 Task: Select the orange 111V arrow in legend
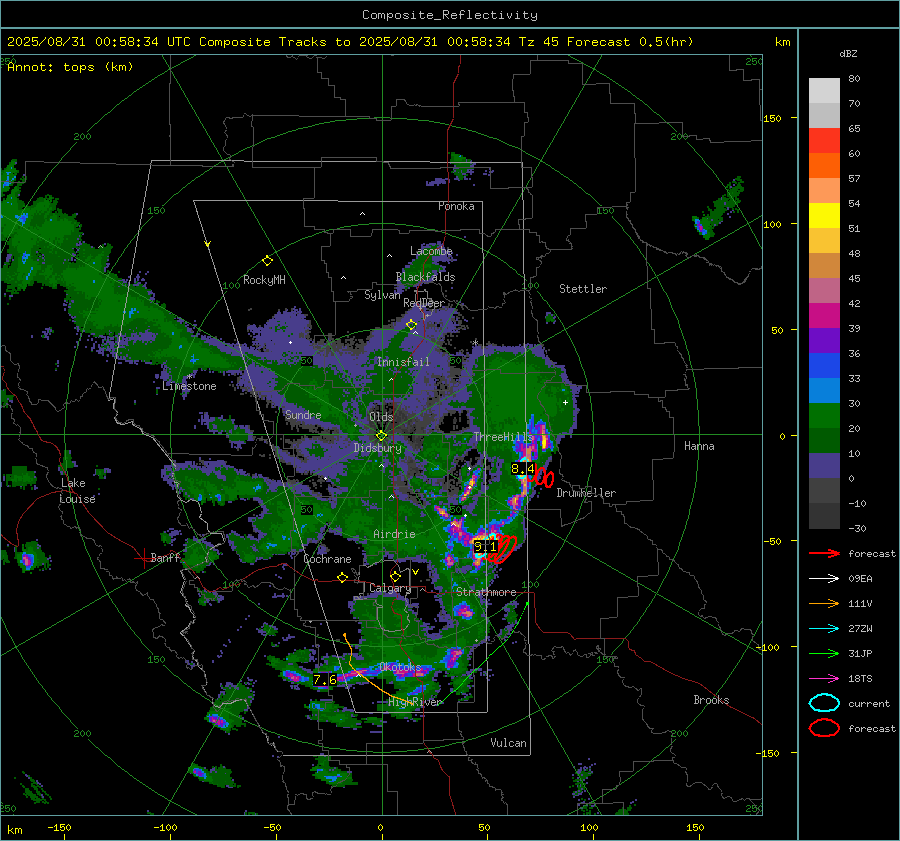(824, 603)
